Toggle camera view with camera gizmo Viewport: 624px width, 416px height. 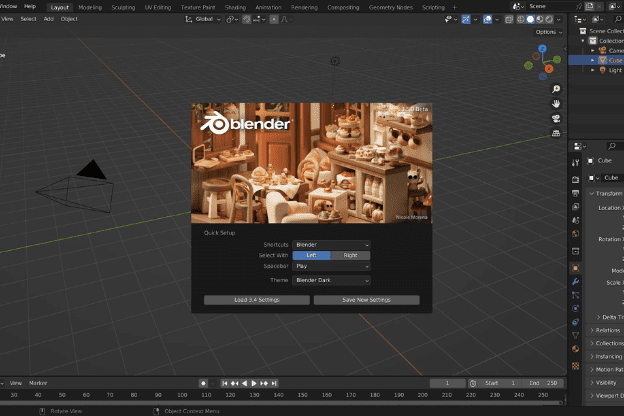556,119
